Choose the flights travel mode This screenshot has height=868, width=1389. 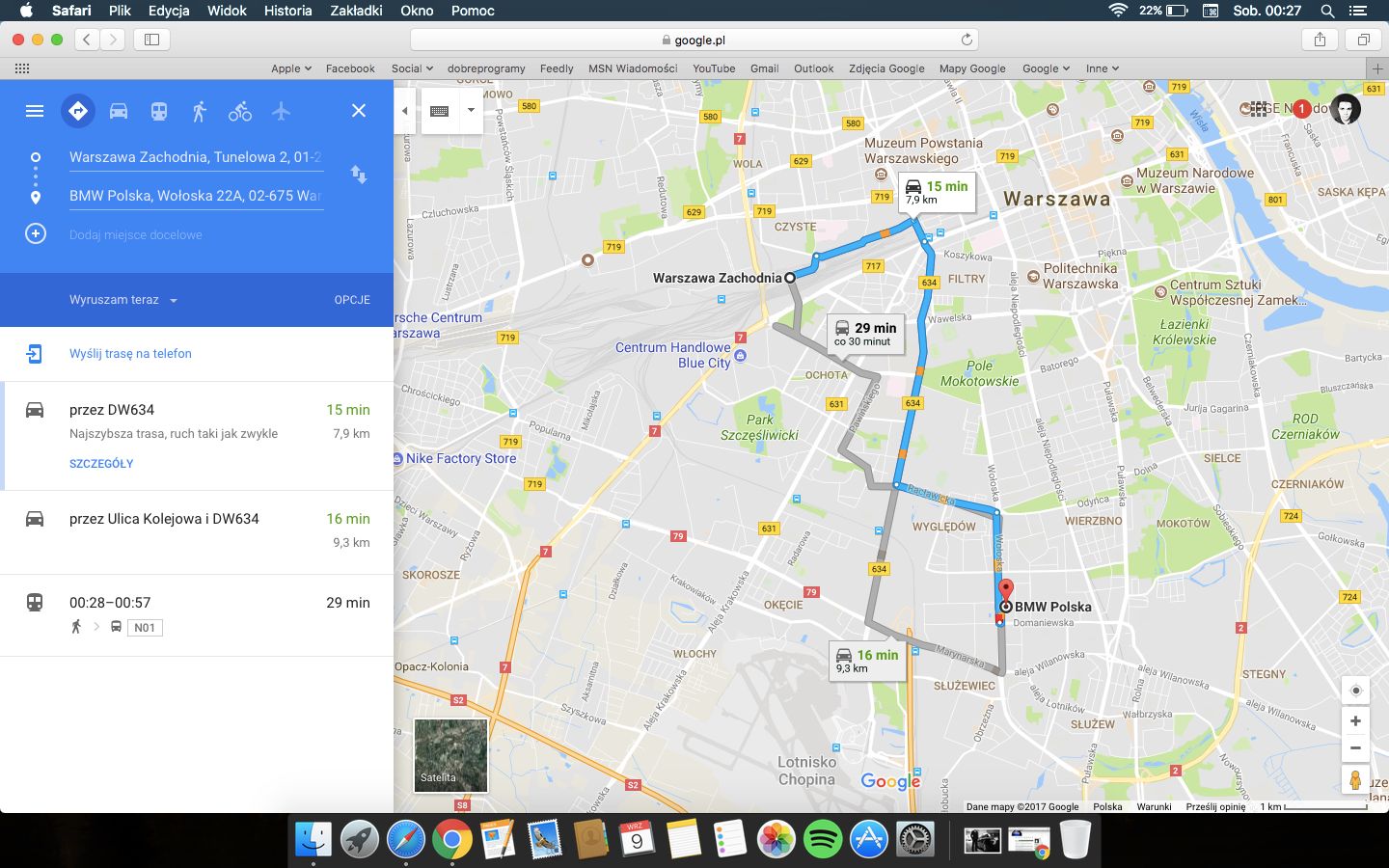281,111
